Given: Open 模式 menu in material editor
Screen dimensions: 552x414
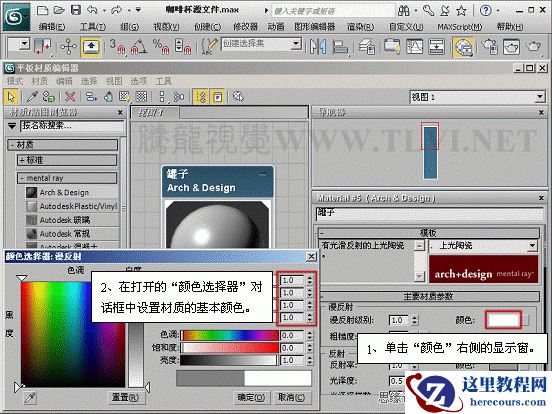Looking at the screenshot, I should coord(14,81).
